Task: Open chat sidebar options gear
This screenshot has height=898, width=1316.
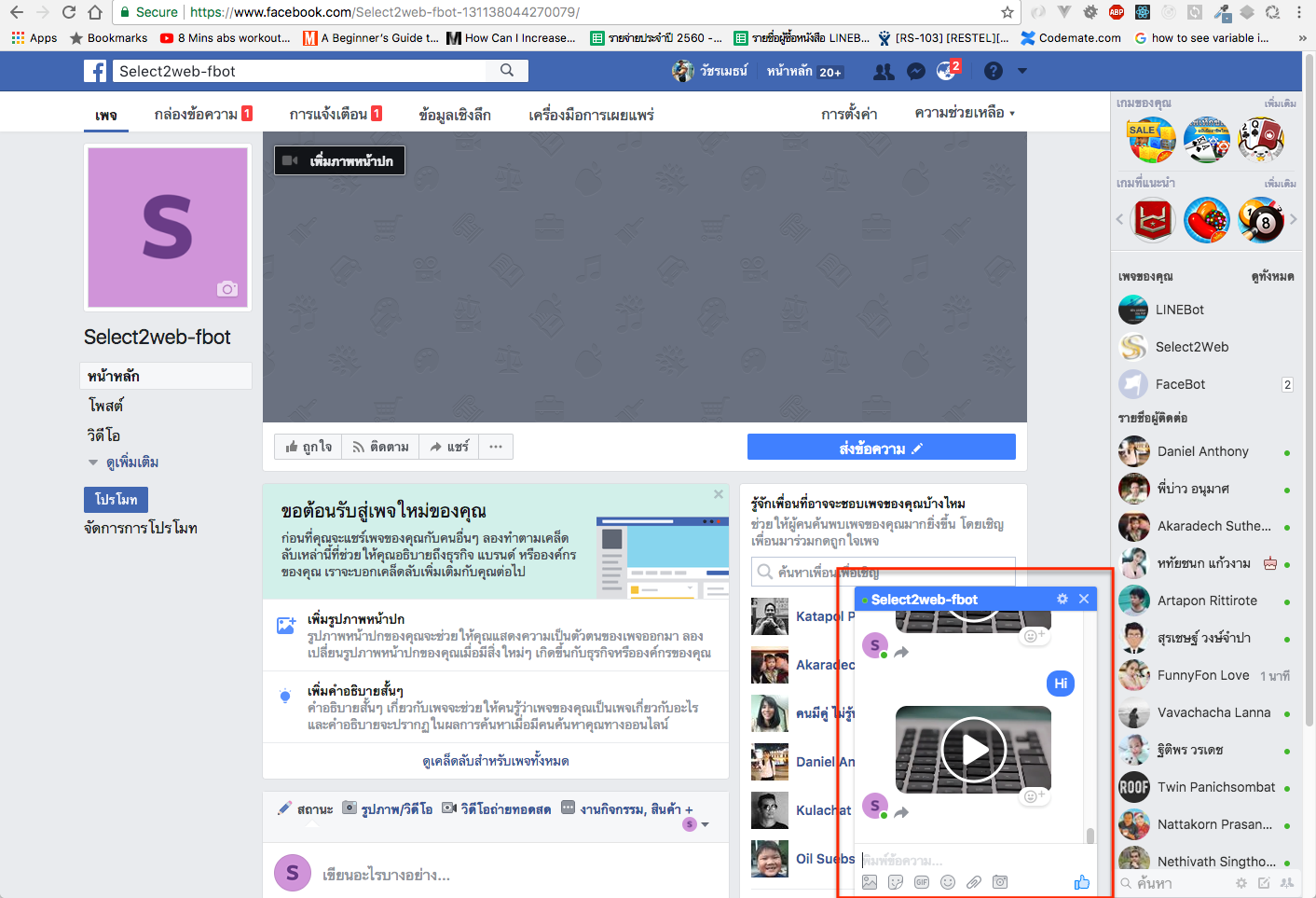Action: pos(1241,882)
